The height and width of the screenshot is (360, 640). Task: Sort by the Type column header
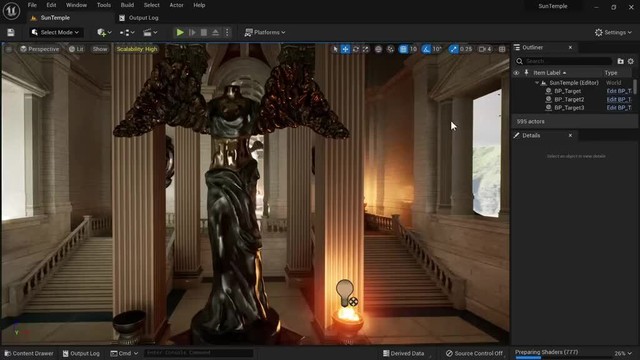[x=611, y=73]
